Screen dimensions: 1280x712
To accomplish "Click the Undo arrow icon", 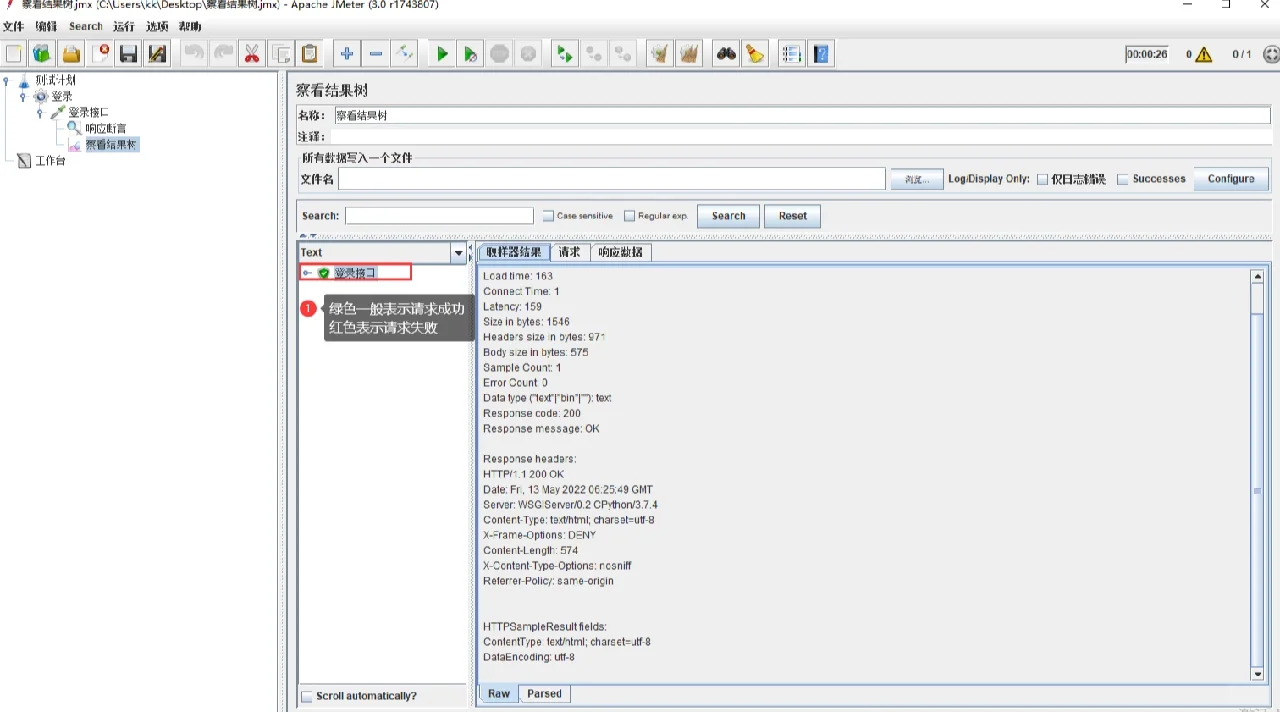I will 194,54.
